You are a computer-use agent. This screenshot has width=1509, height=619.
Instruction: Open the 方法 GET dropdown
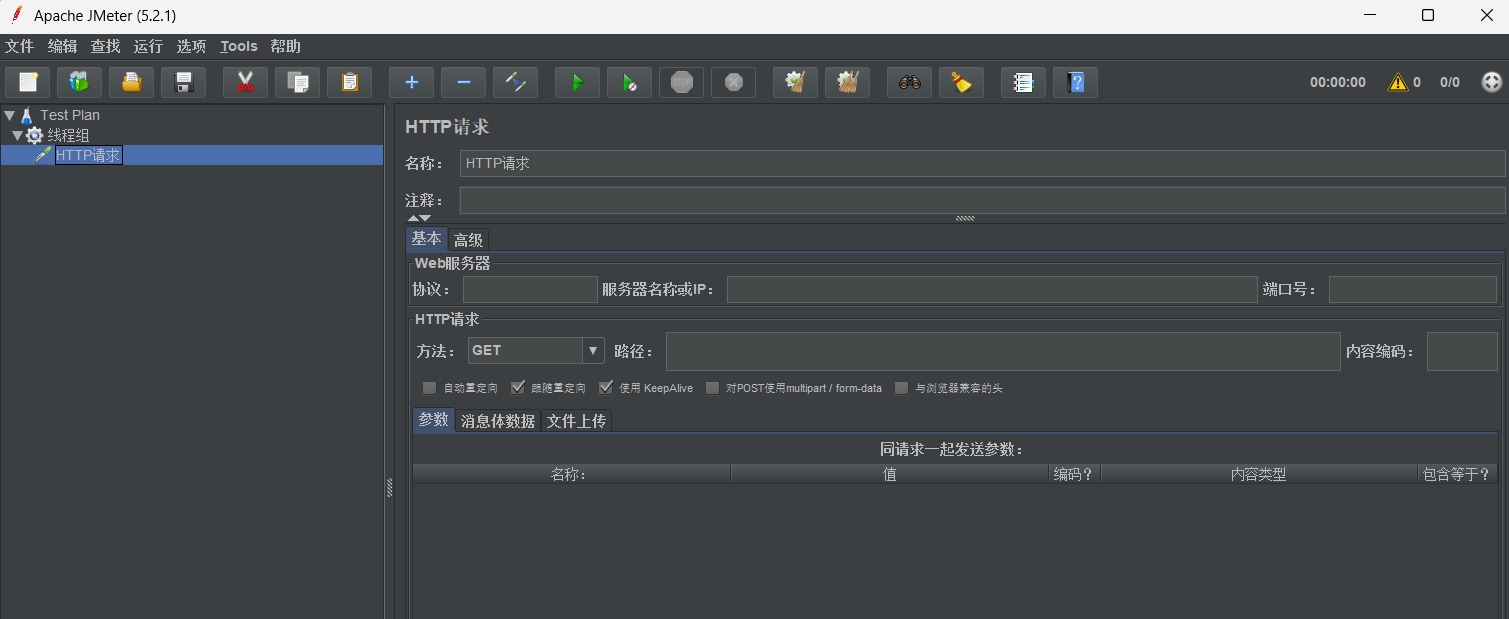(x=536, y=350)
